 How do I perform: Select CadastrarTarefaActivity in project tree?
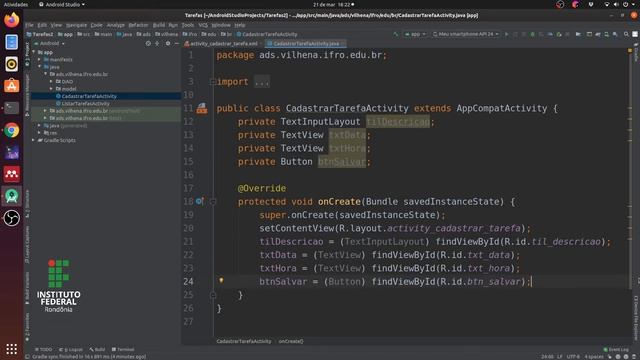point(89,96)
